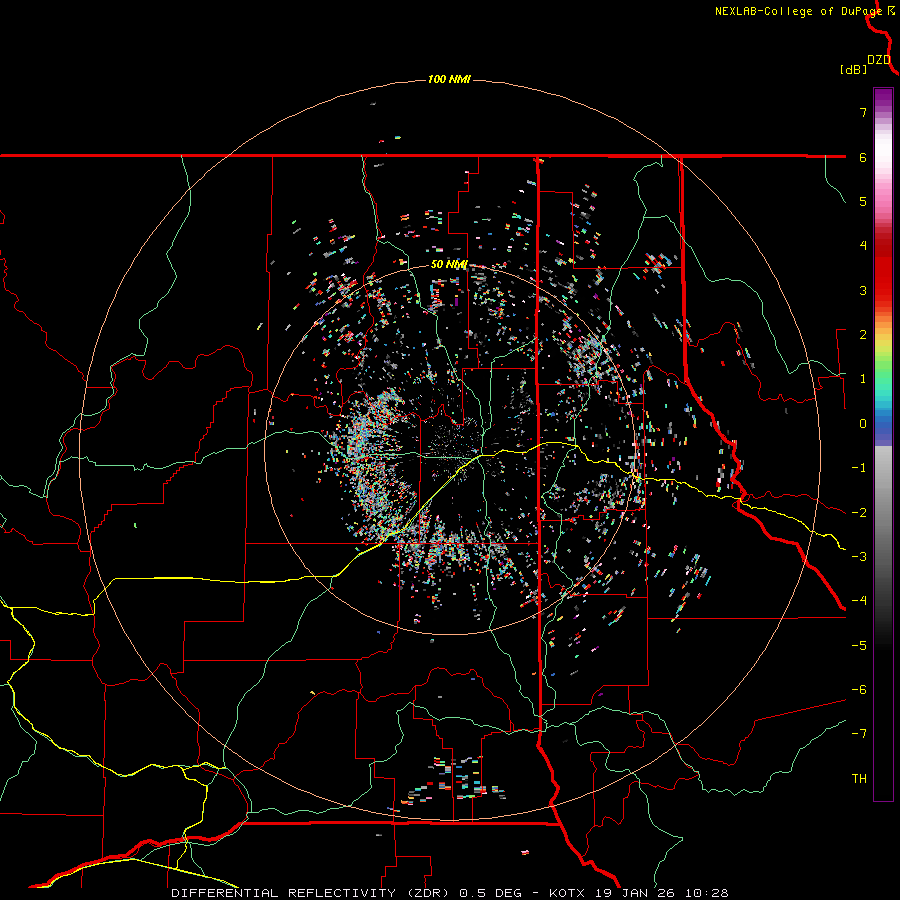The width and height of the screenshot is (900, 900).
Task: Click the [dB] unit label
Action: tap(853, 70)
